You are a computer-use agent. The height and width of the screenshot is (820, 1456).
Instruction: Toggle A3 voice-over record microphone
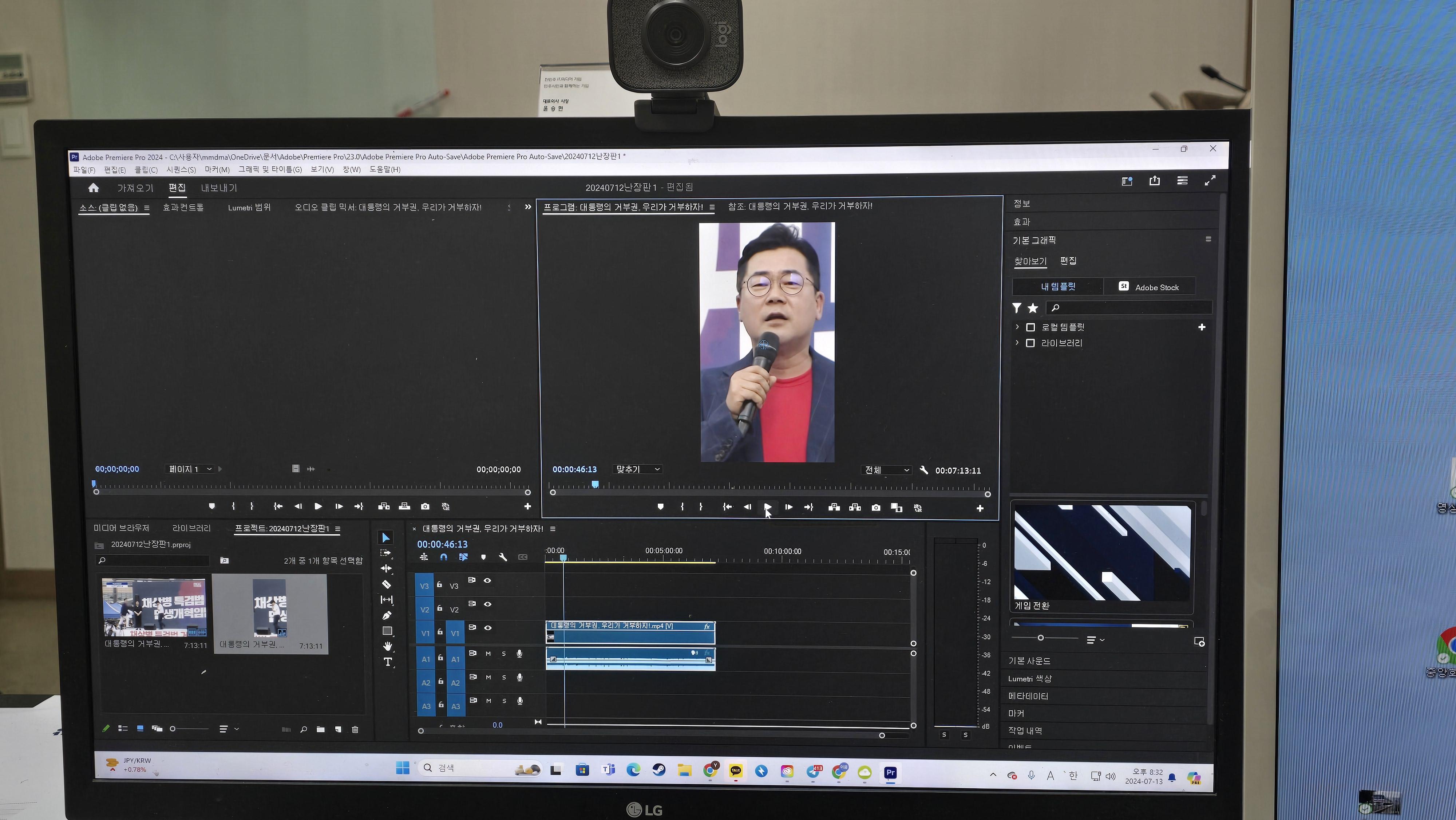(x=520, y=701)
